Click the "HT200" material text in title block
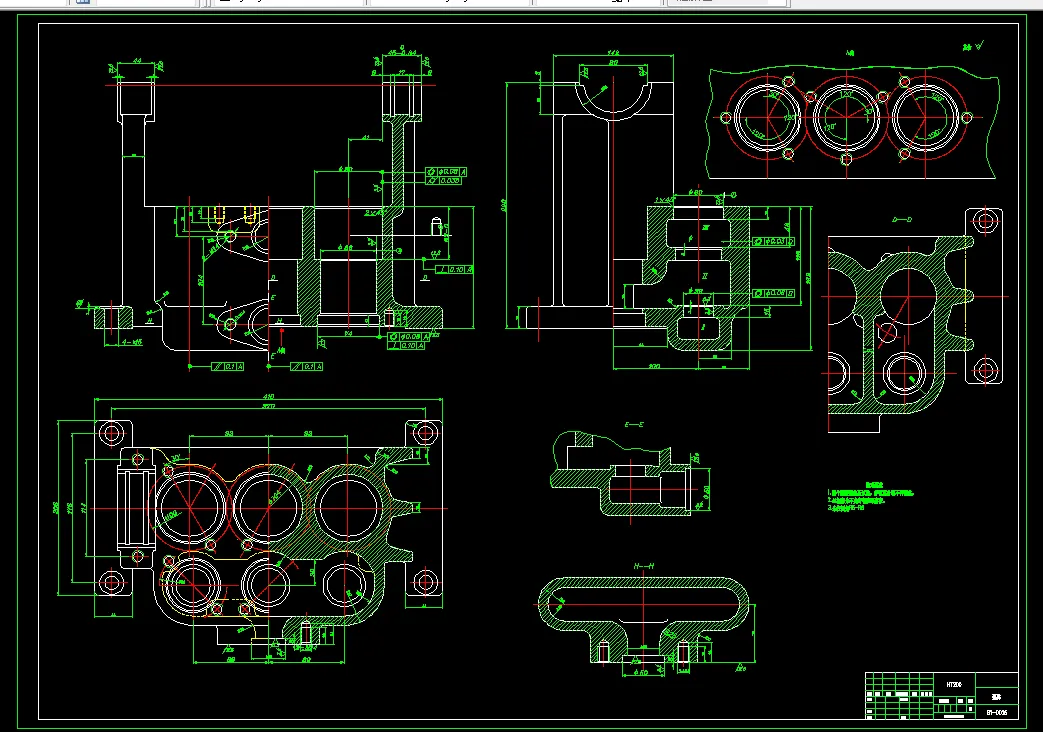This screenshot has height=732, width=1043. click(954, 684)
